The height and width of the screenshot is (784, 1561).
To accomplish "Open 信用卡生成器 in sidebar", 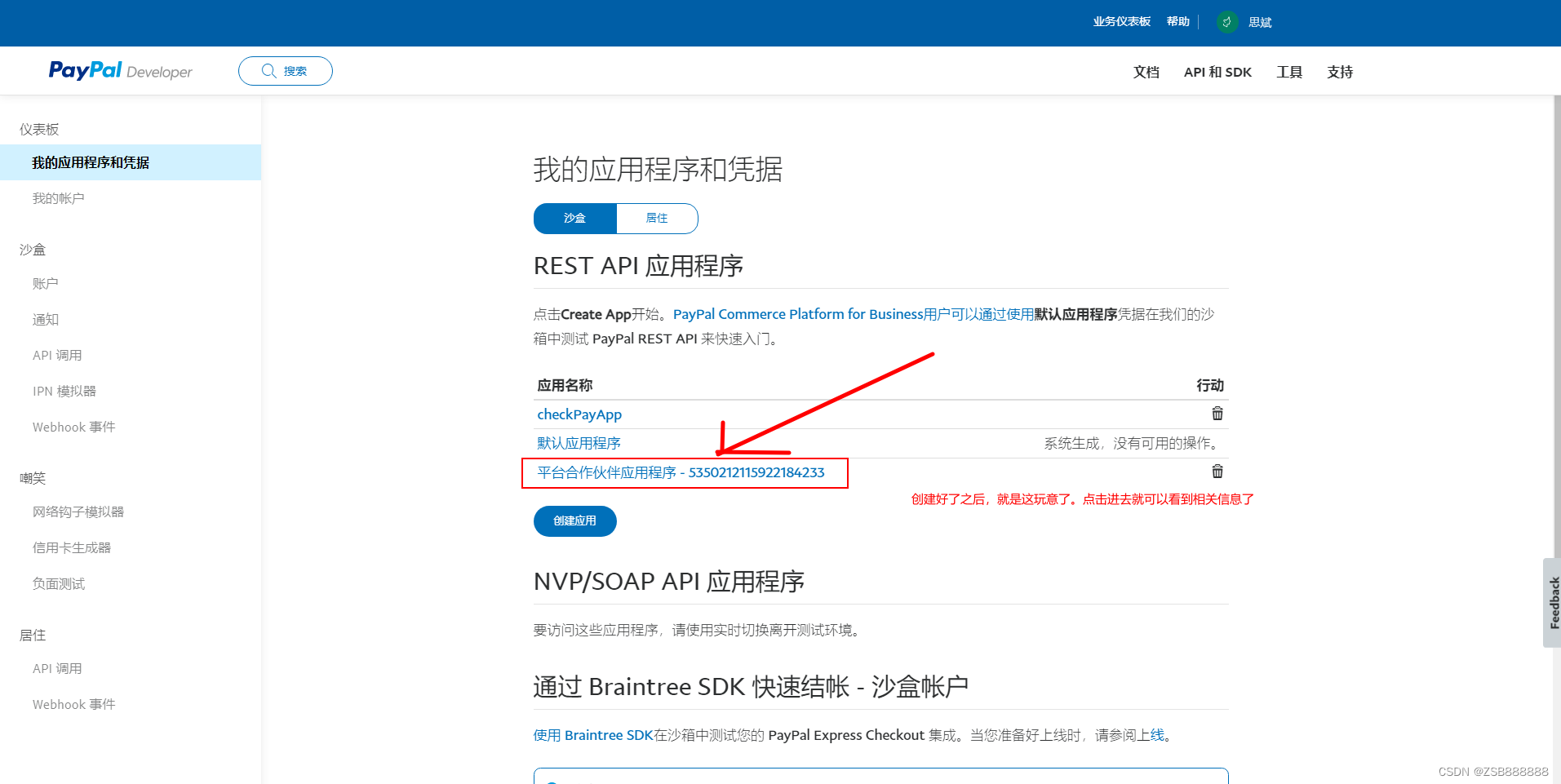I will click(x=72, y=548).
